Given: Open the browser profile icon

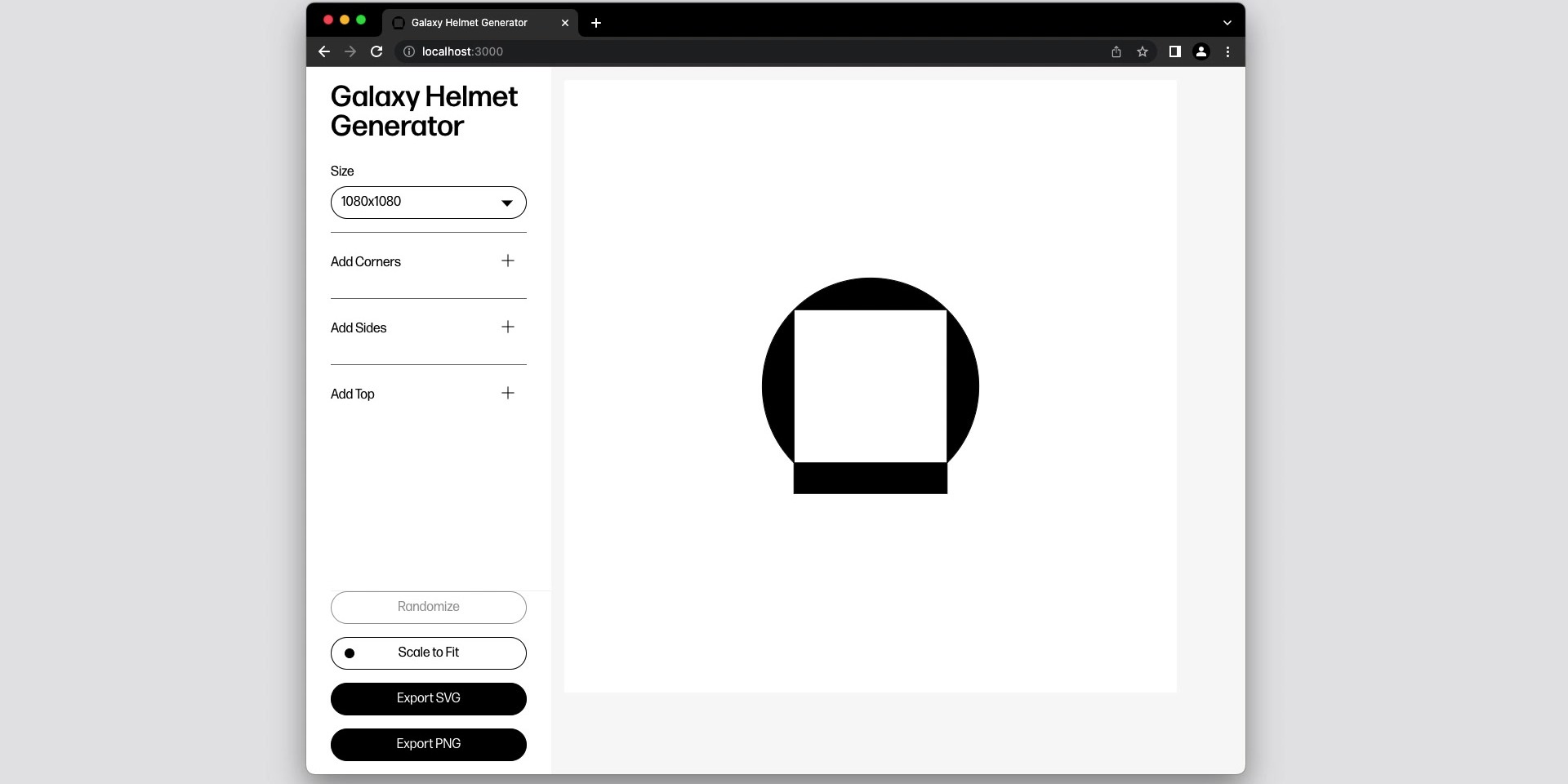Looking at the screenshot, I should [x=1200, y=51].
